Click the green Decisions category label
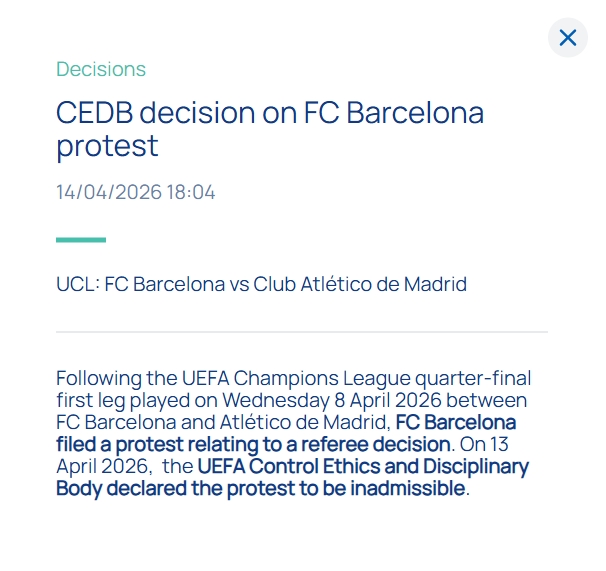The image size is (606, 571). pyautogui.click(x=101, y=69)
